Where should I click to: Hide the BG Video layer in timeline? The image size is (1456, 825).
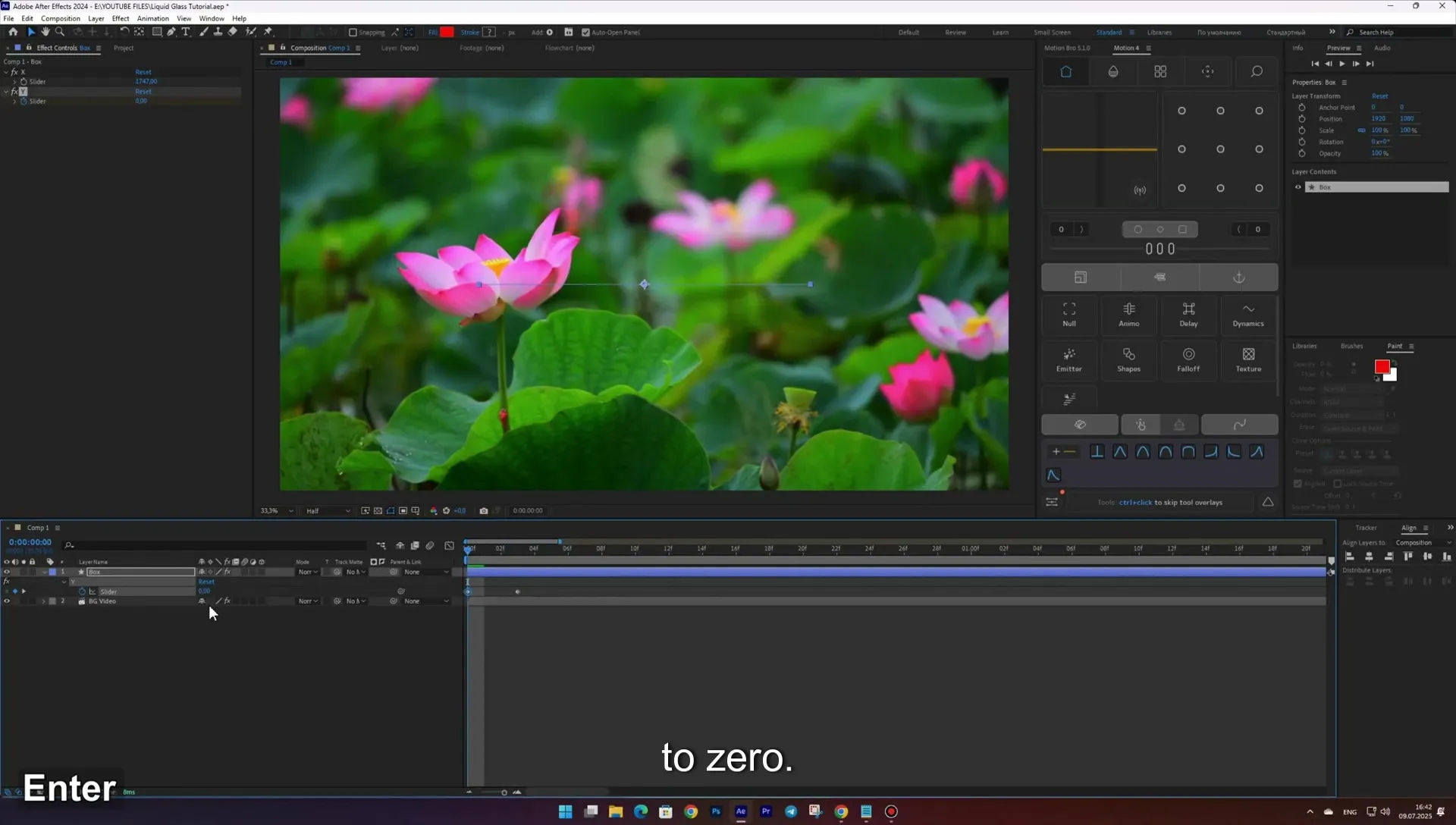point(7,601)
